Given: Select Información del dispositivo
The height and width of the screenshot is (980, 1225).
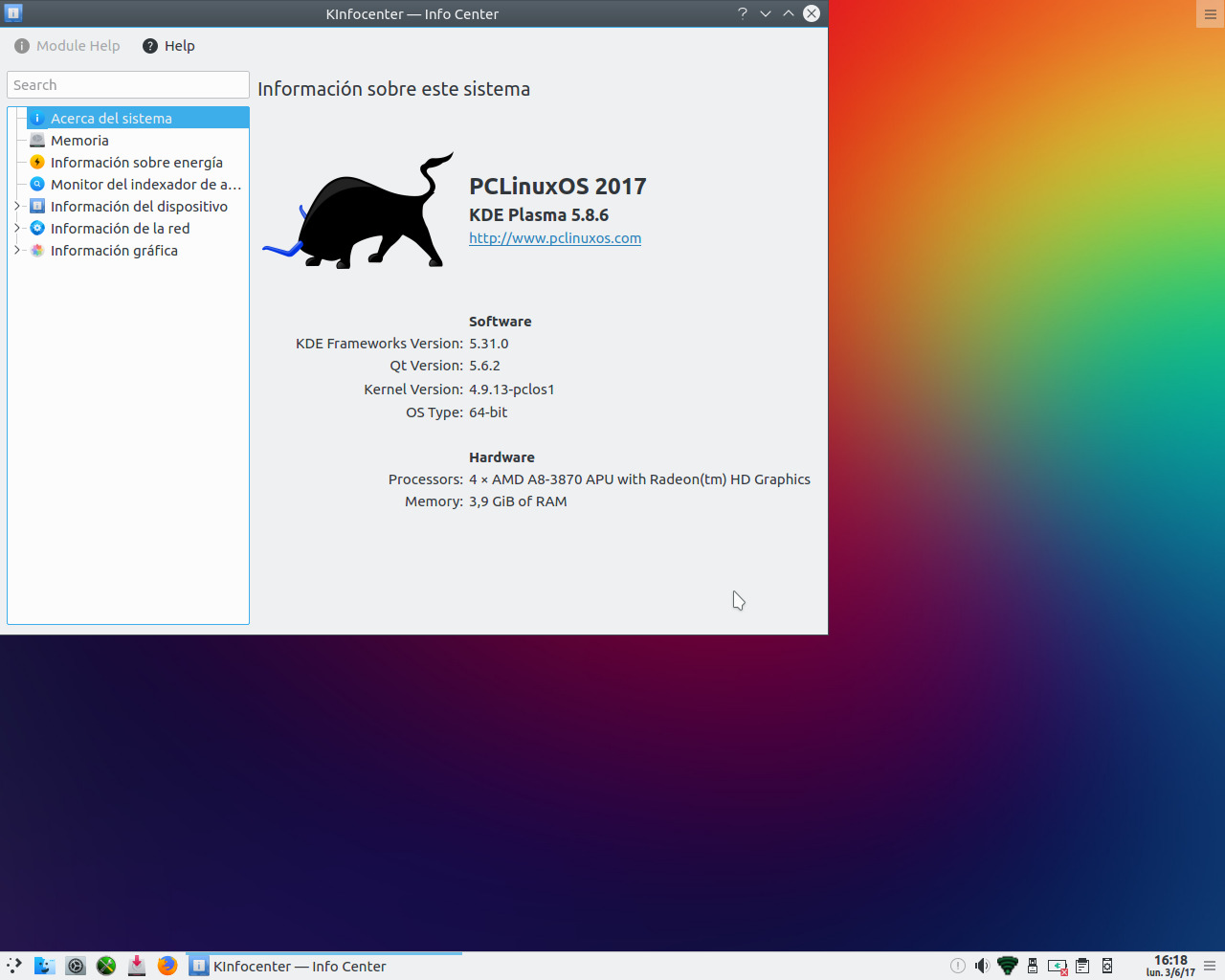Looking at the screenshot, I should pos(139,207).
